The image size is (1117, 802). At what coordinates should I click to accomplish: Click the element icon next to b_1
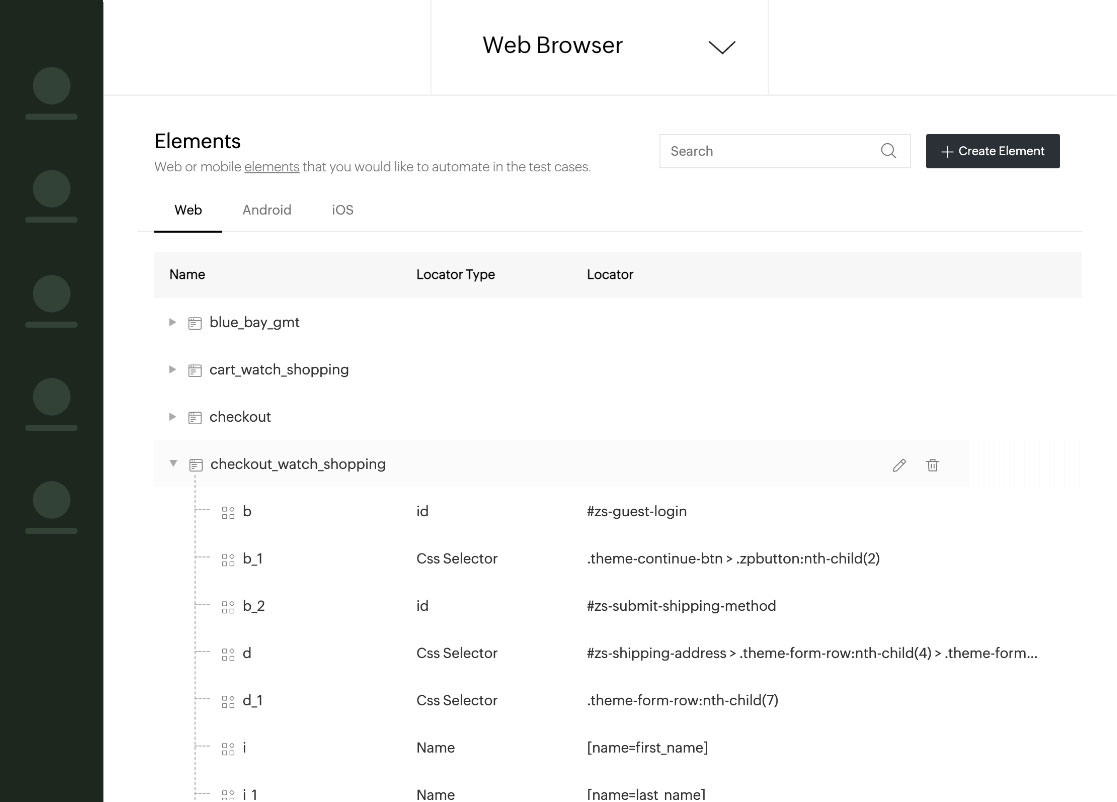[228, 560]
